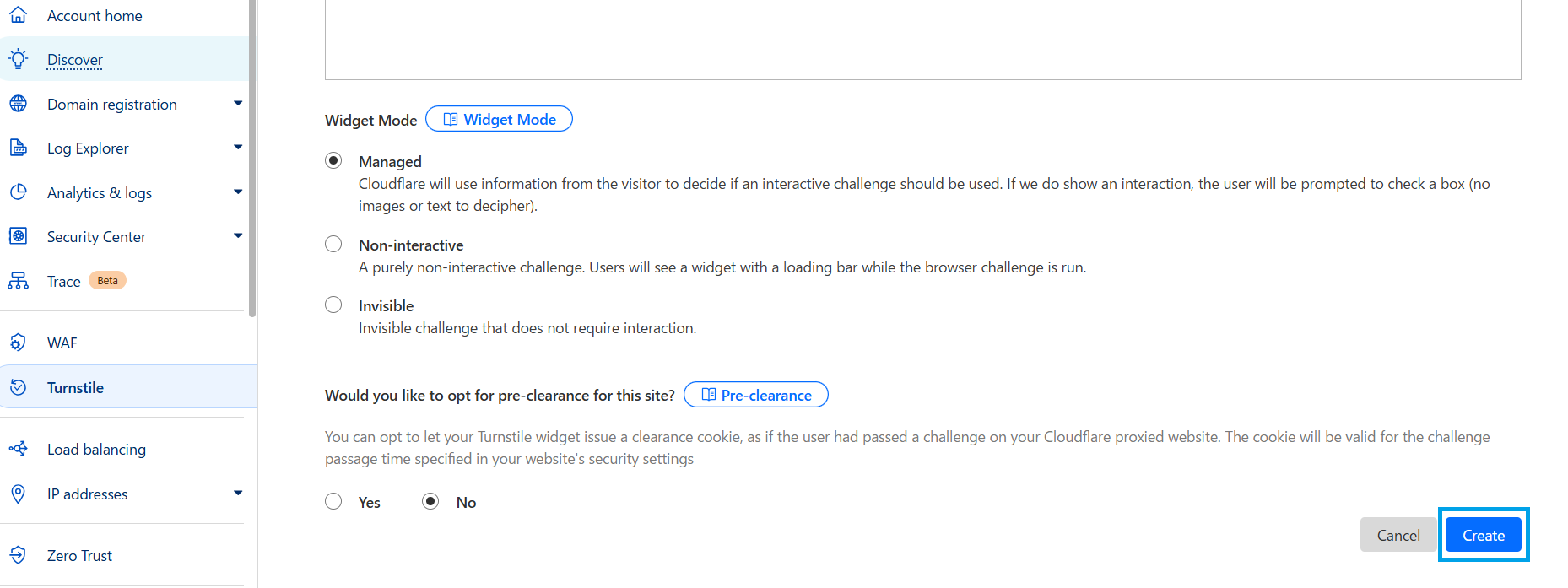Open the WAF sidebar item
The width and height of the screenshot is (1568, 588).
click(x=62, y=343)
